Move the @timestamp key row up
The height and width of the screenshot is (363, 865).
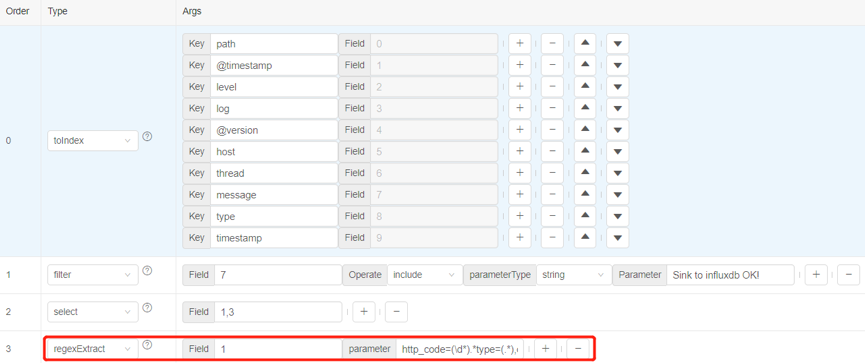[585, 65]
